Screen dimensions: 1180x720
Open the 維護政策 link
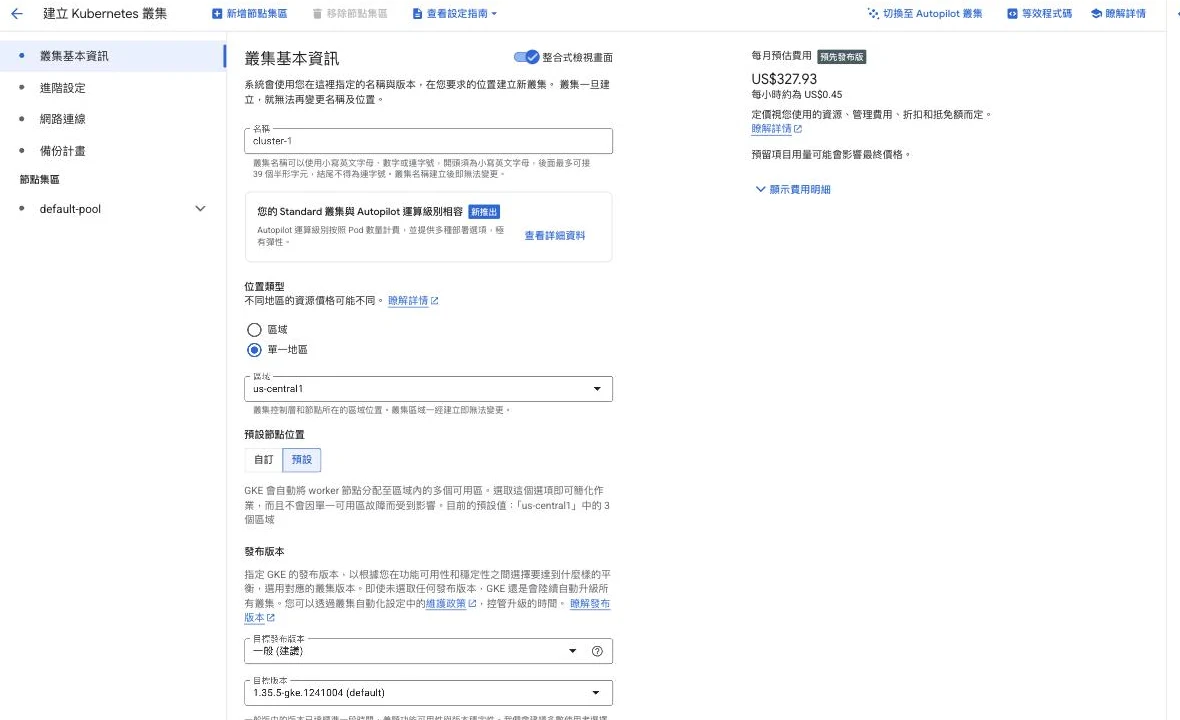pos(451,603)
